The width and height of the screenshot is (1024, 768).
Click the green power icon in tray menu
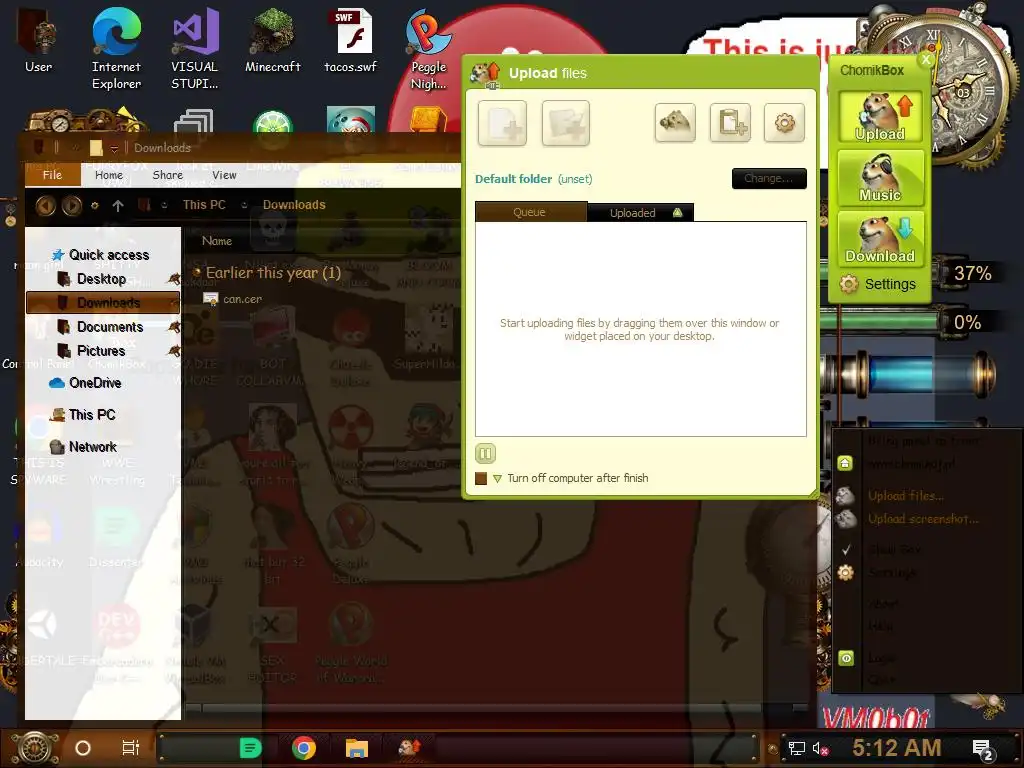846,658
